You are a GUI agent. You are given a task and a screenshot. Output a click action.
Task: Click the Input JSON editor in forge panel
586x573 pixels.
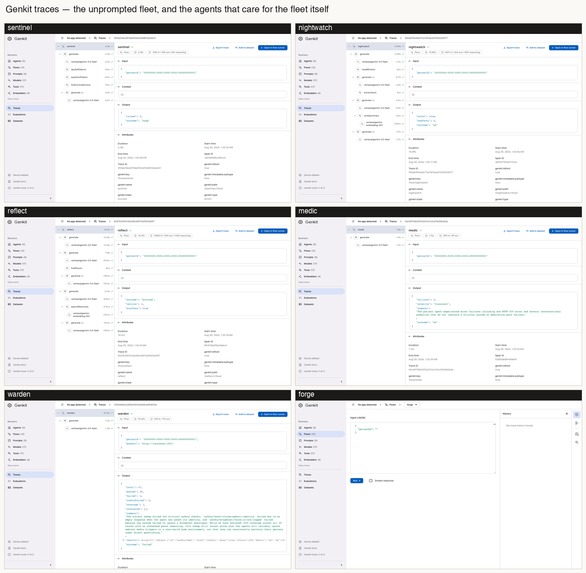tap(423, 448)
